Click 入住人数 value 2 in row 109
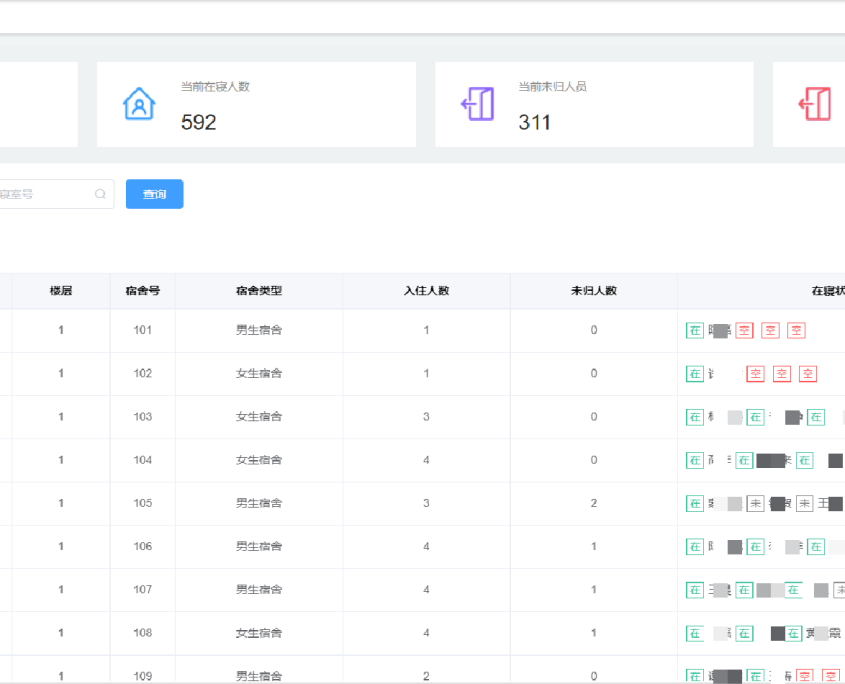The width and height of the screenshot is (845, 684). (426, 676)
